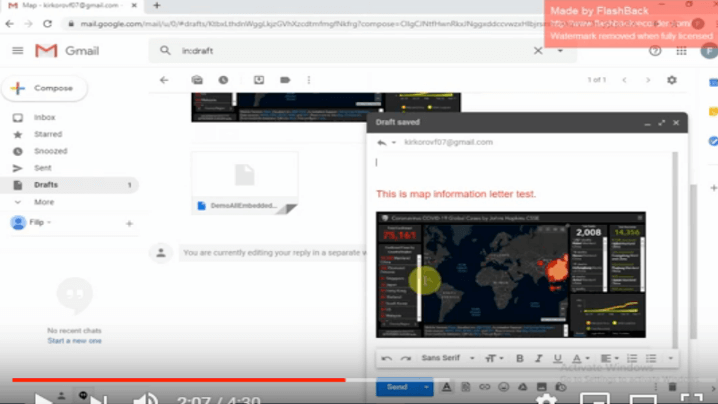The height and width of the screenshot is (404, 718).
Task: Go back to the drafts list arrow
Action: [164, 80]
